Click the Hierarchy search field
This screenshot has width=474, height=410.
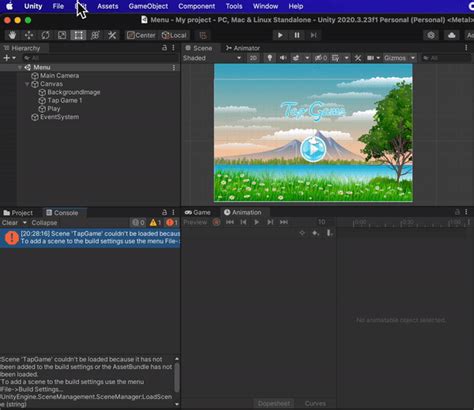tap(100, 58)
